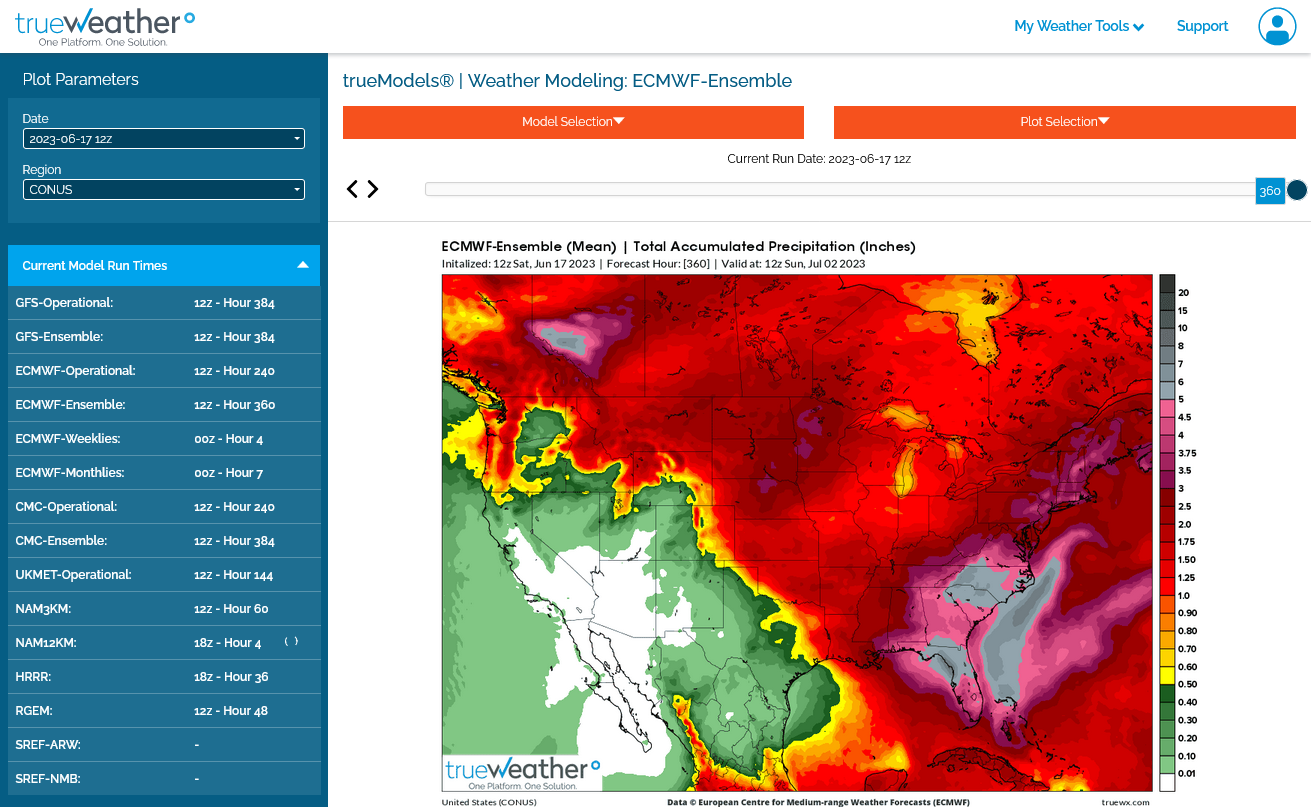Click the 12z - Hour 48 value for RGEM
This screenshot has height=807, width=1311.
coord(231,711)
